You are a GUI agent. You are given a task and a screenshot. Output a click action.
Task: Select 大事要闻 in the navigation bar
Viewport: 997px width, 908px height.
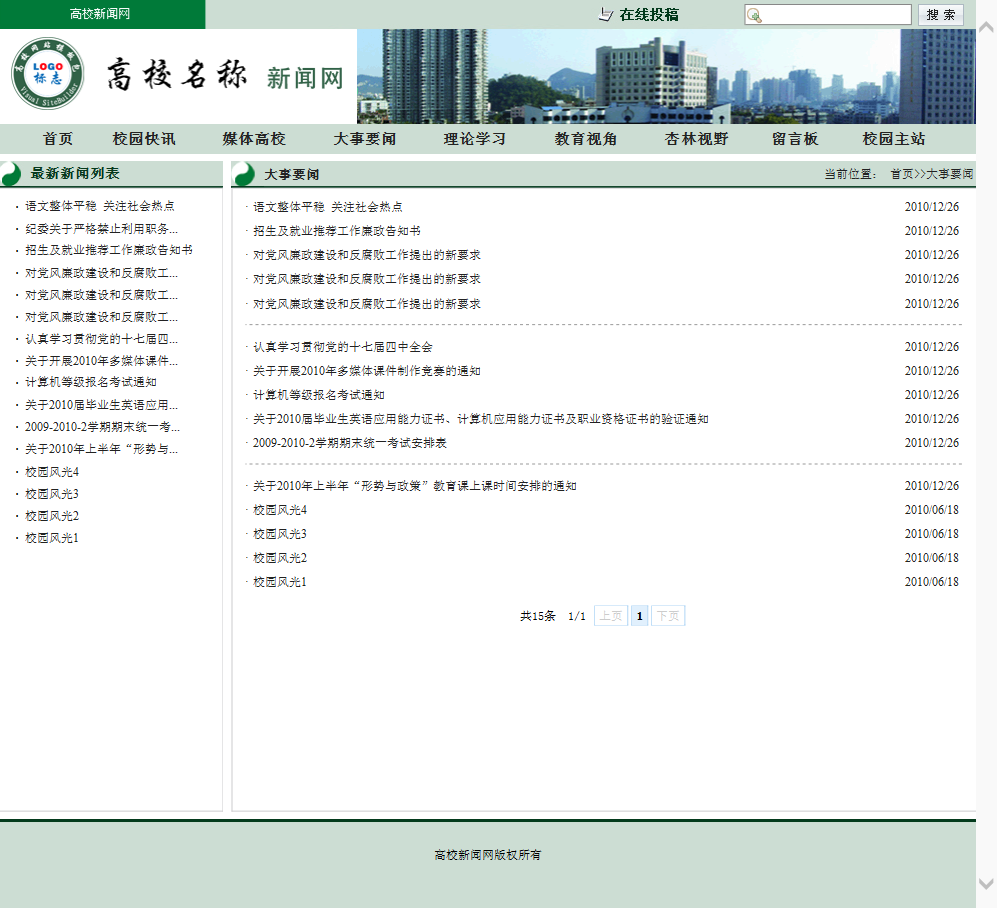click(x=364, y=139)
